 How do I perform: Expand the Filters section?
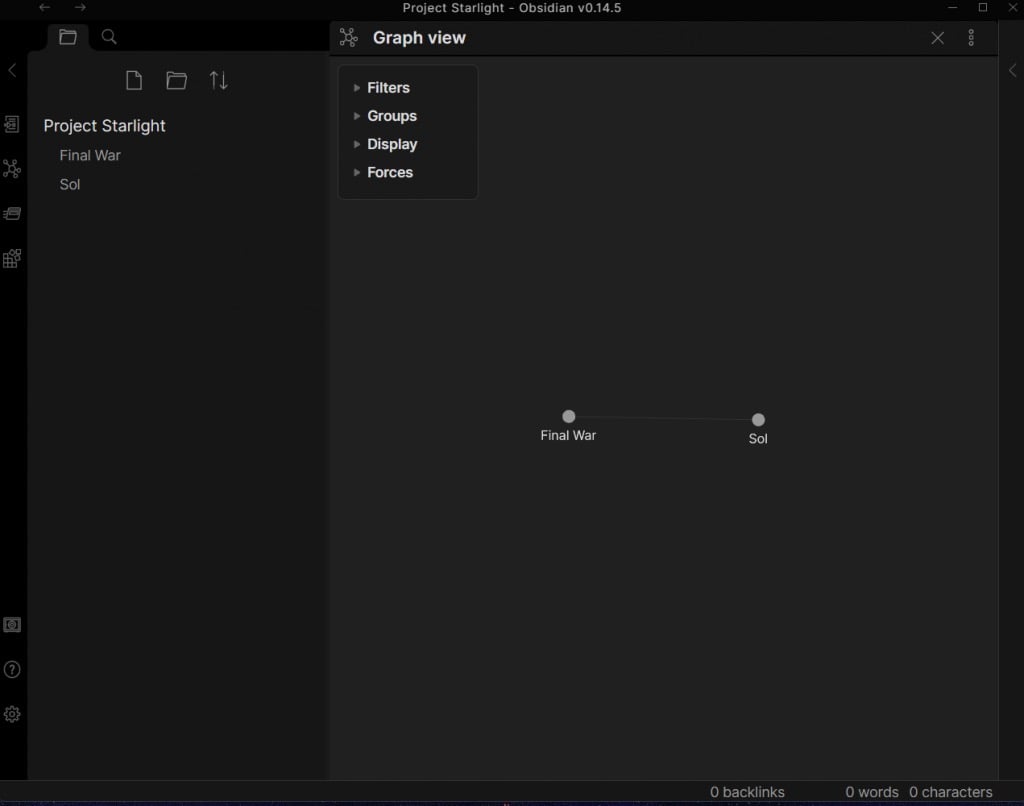(387, 88)
